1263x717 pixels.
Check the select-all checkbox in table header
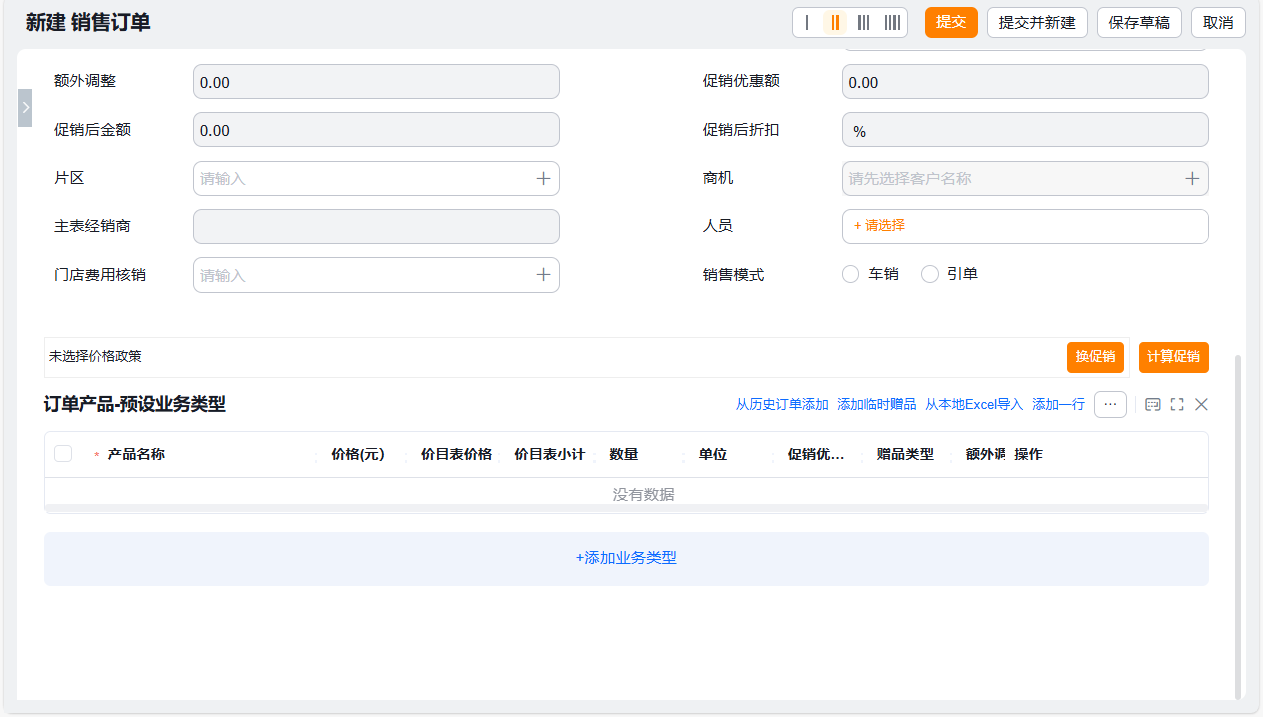click(x=63, y=453)
